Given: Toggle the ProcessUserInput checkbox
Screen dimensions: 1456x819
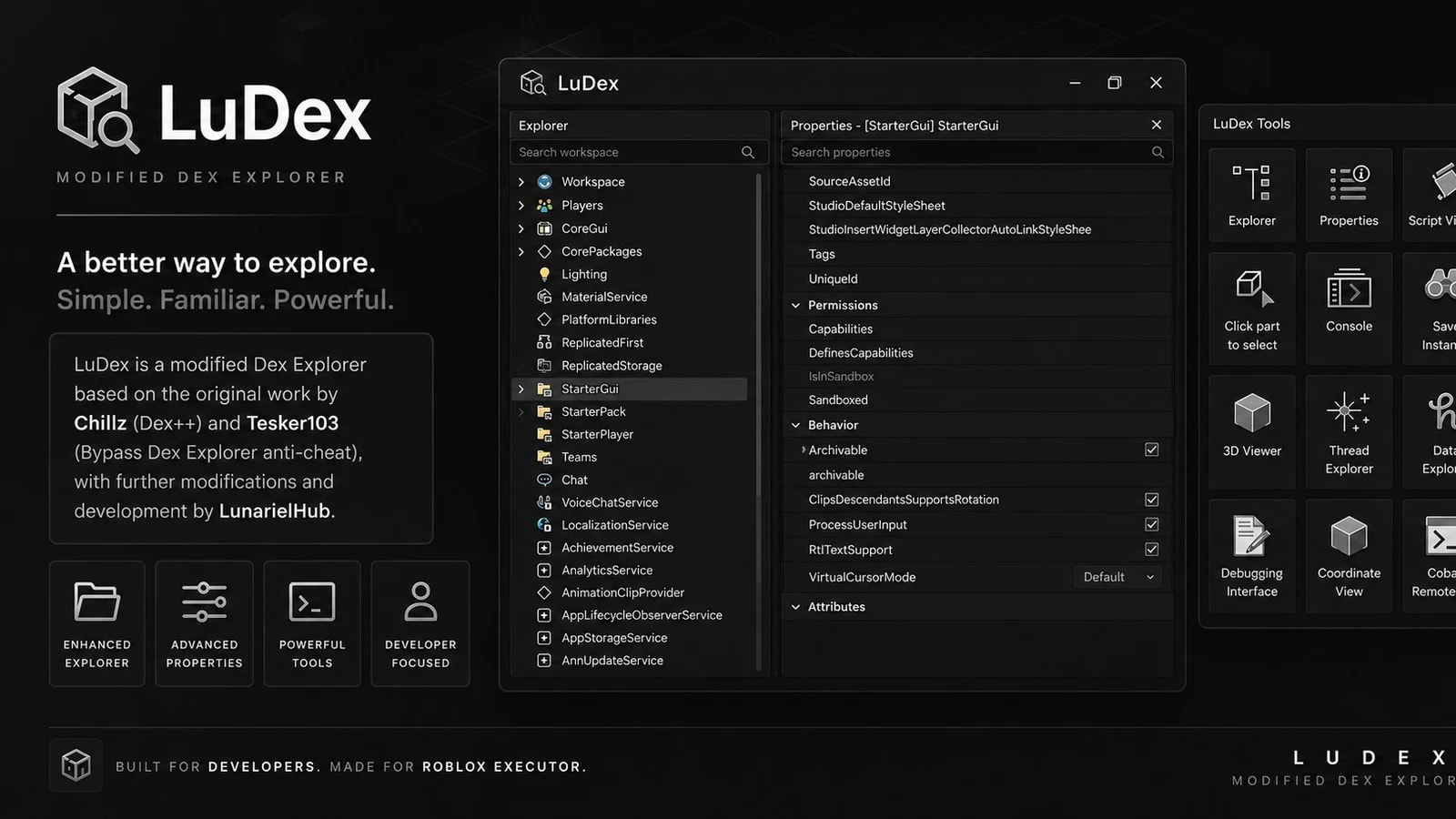Looking at the screenshot, I should (1151, 524).
